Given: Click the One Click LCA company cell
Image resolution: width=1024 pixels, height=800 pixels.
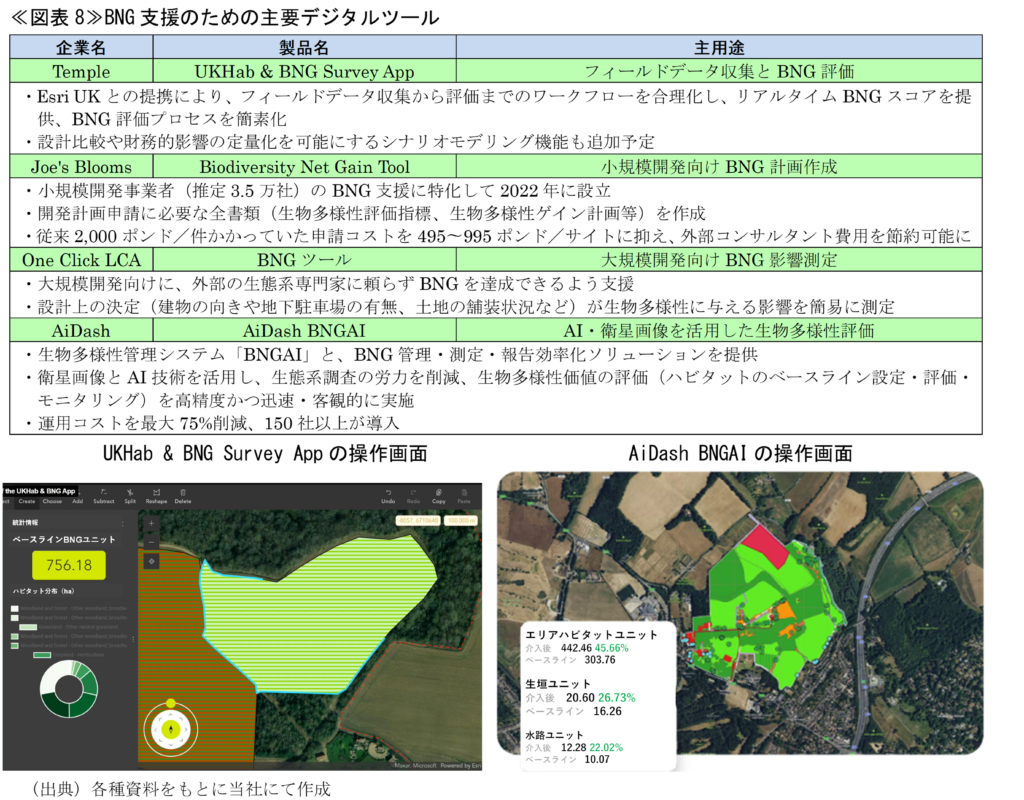Looking at the screenshot, I should tap(81, 260).
